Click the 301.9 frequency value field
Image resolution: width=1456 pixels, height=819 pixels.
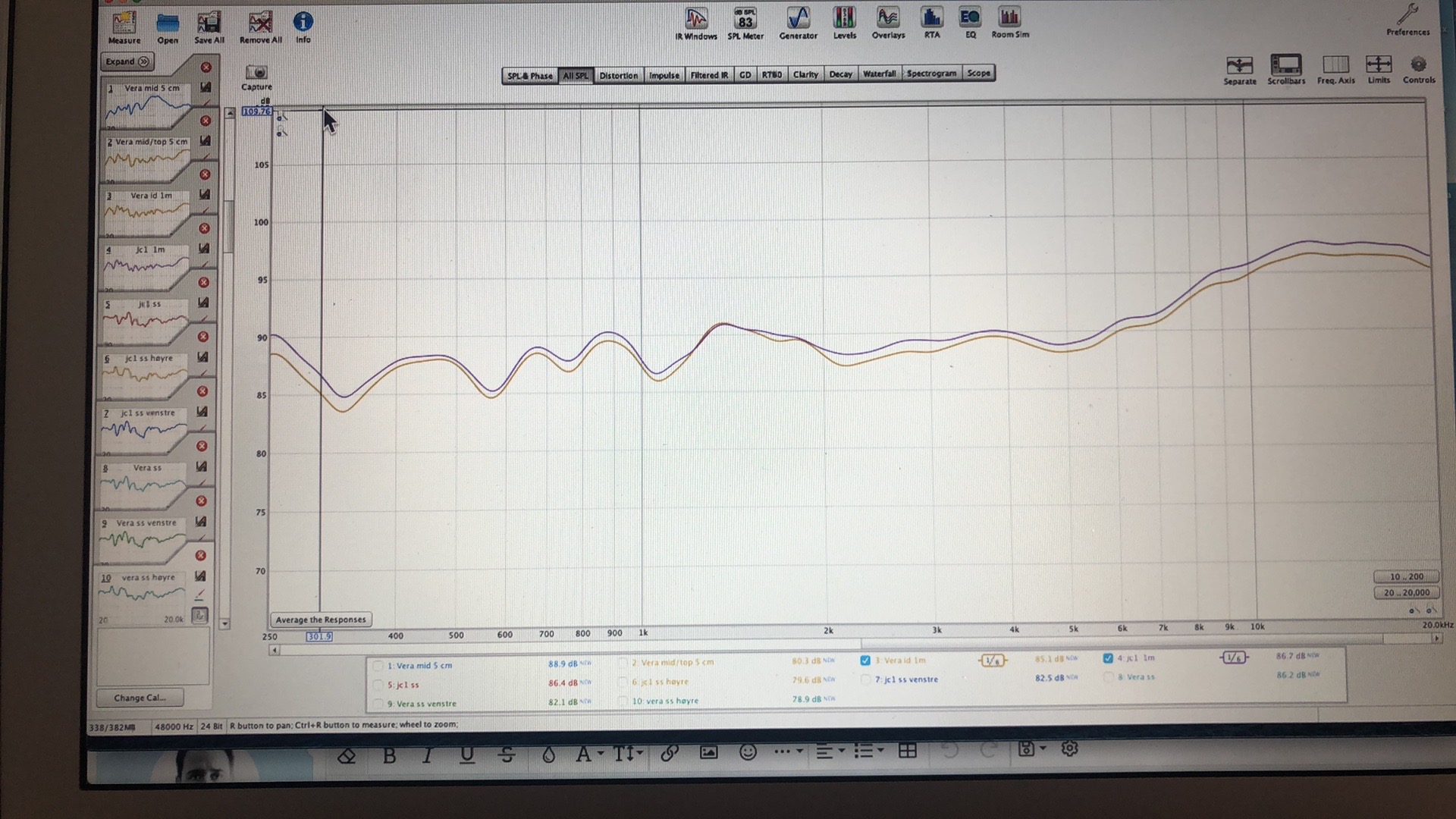[318, 636]
